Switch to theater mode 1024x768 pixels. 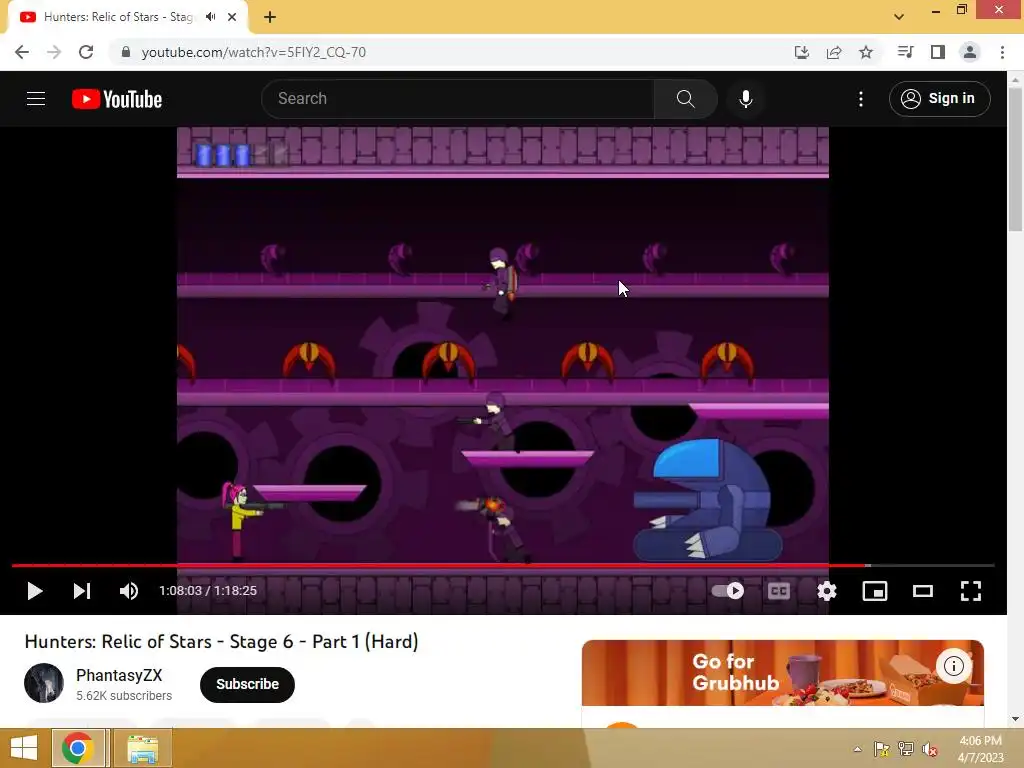pyautogui.click(x=923, y=591)
